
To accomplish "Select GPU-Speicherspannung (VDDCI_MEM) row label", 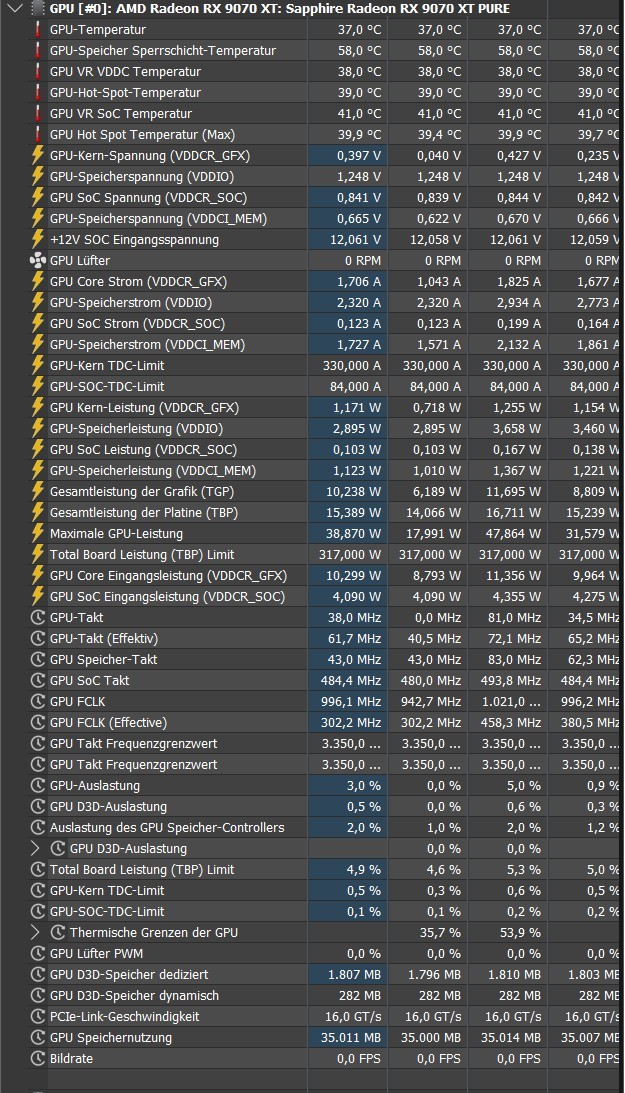I will [x=158, y=218].
